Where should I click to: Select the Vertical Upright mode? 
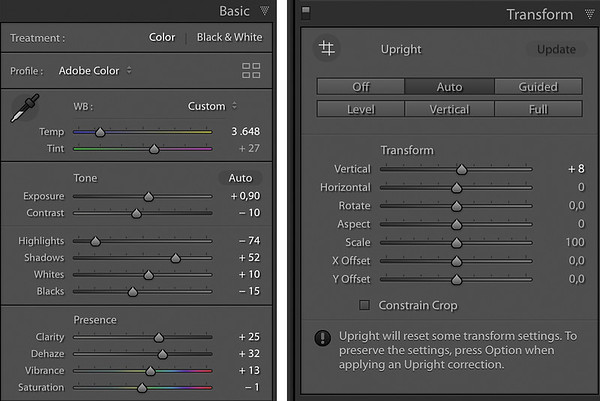coord(449,109)
